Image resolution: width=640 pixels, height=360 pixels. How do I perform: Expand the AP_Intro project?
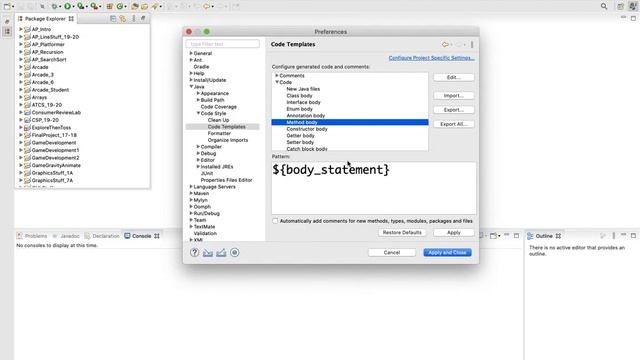[21, 29]
